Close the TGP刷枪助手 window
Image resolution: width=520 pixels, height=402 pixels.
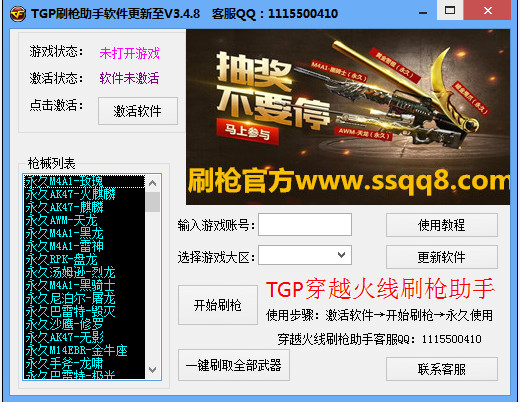488,10
